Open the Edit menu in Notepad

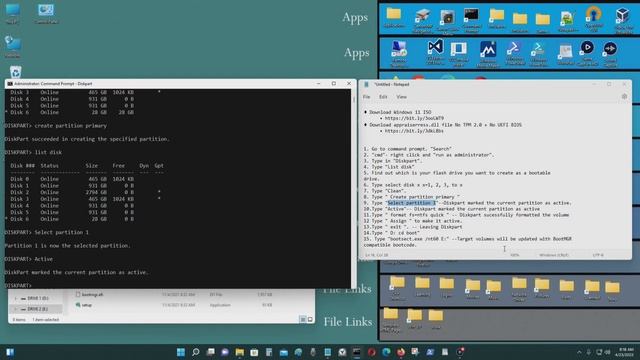coord(383,97)
